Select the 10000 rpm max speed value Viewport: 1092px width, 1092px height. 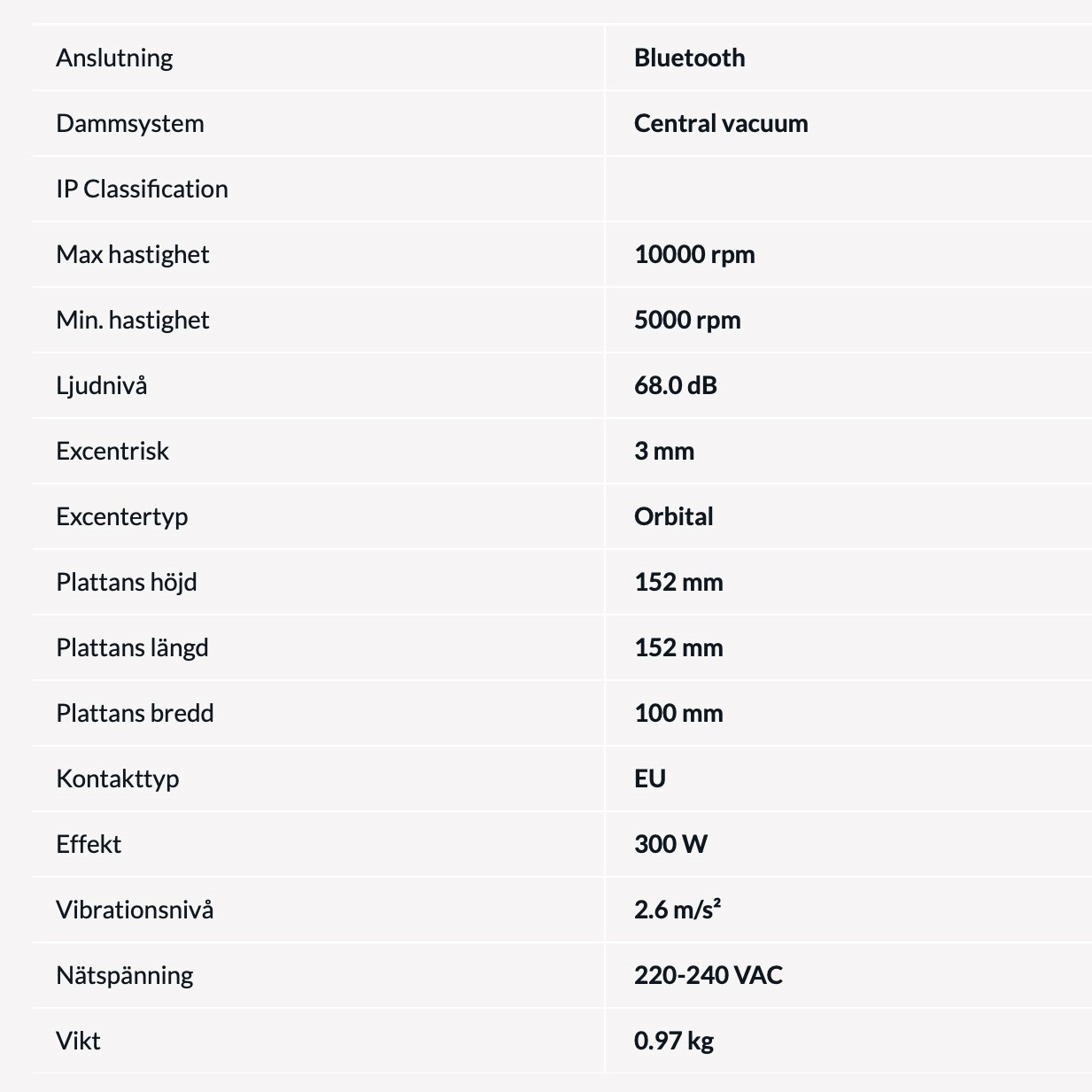[x=694, y=254]
